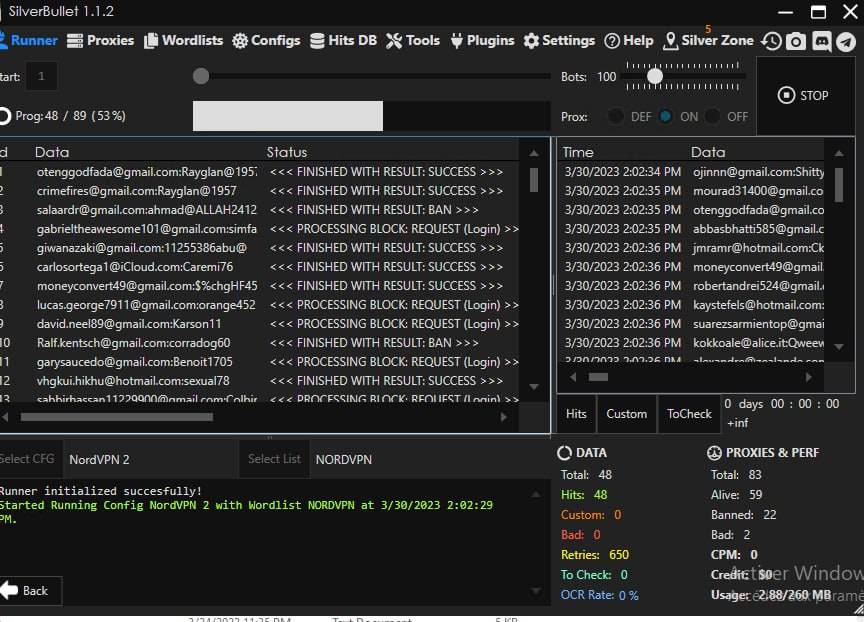Click the history clock icon in the top bar
The width and height of the screenshot is (864, 622).
(771, 41)
